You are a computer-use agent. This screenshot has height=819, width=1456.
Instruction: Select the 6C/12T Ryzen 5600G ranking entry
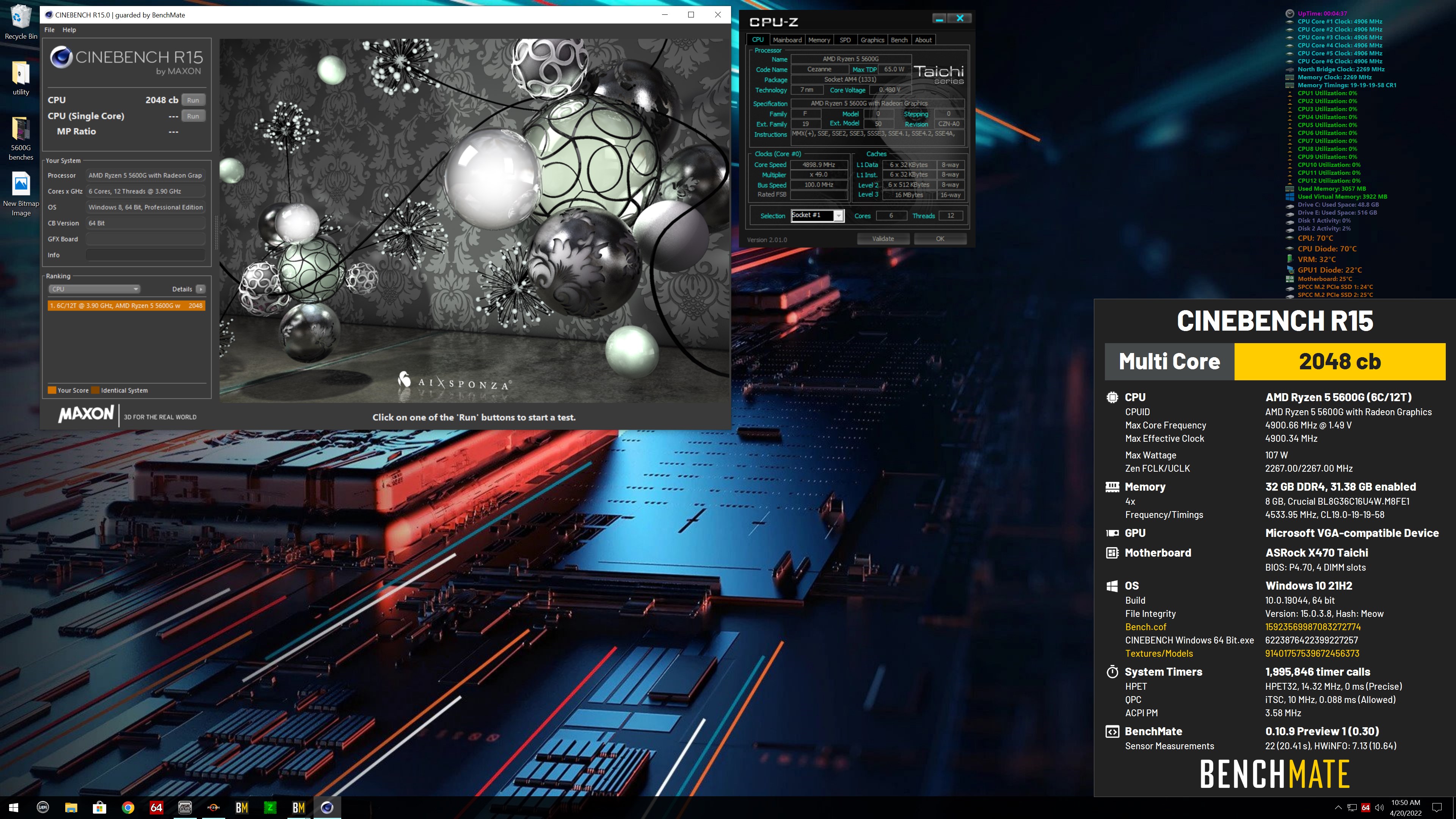coord(126,305)
